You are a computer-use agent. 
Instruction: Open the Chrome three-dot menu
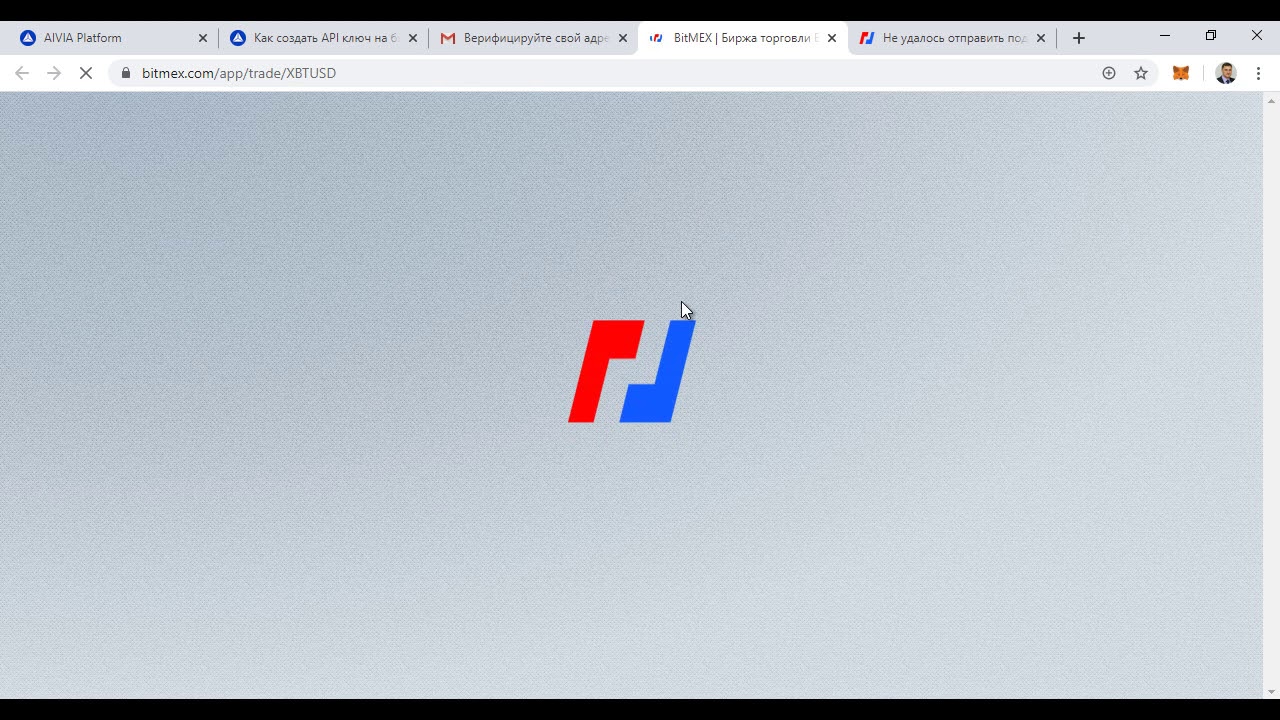click(1259, 73)
